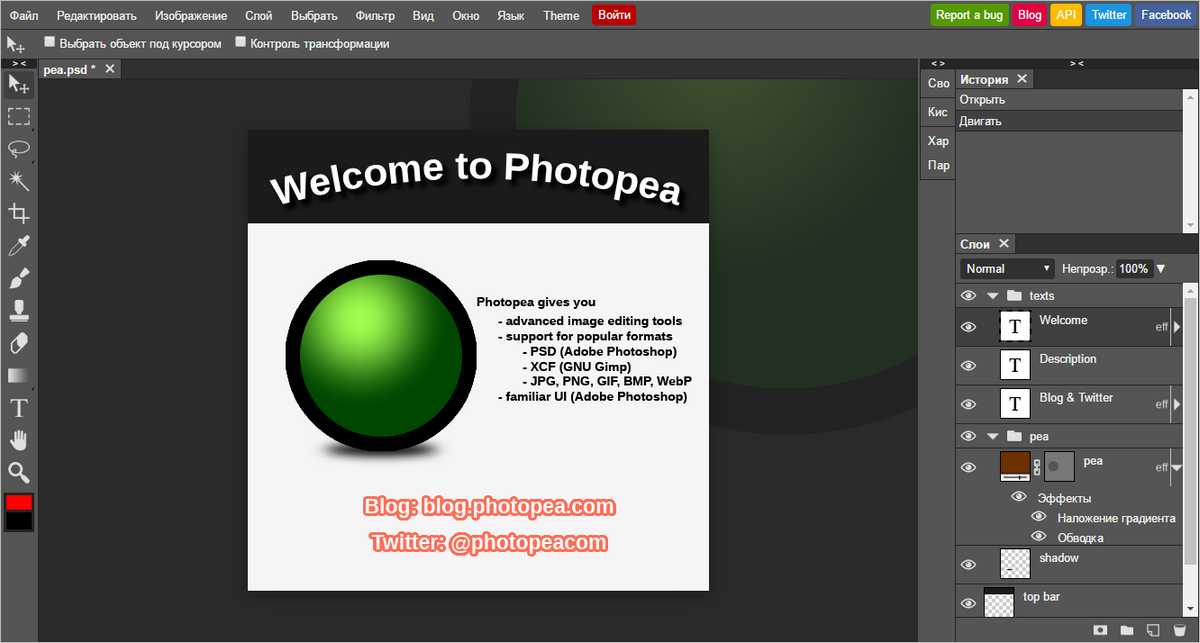Open the Blog link button
The width and height of the screenshot is (1200, 643).
1030,15
